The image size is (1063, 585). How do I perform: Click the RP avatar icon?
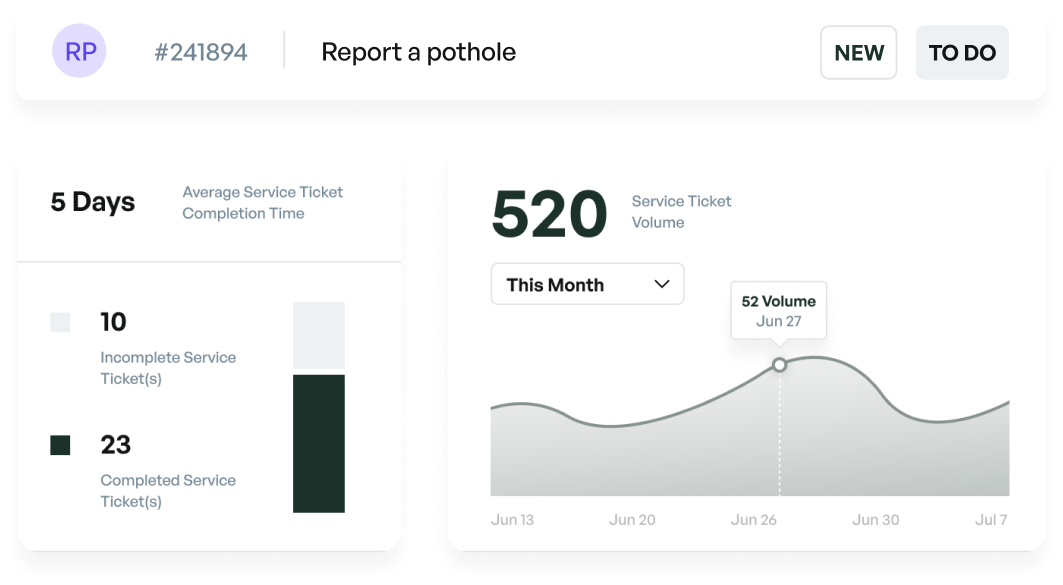(80, 52)
